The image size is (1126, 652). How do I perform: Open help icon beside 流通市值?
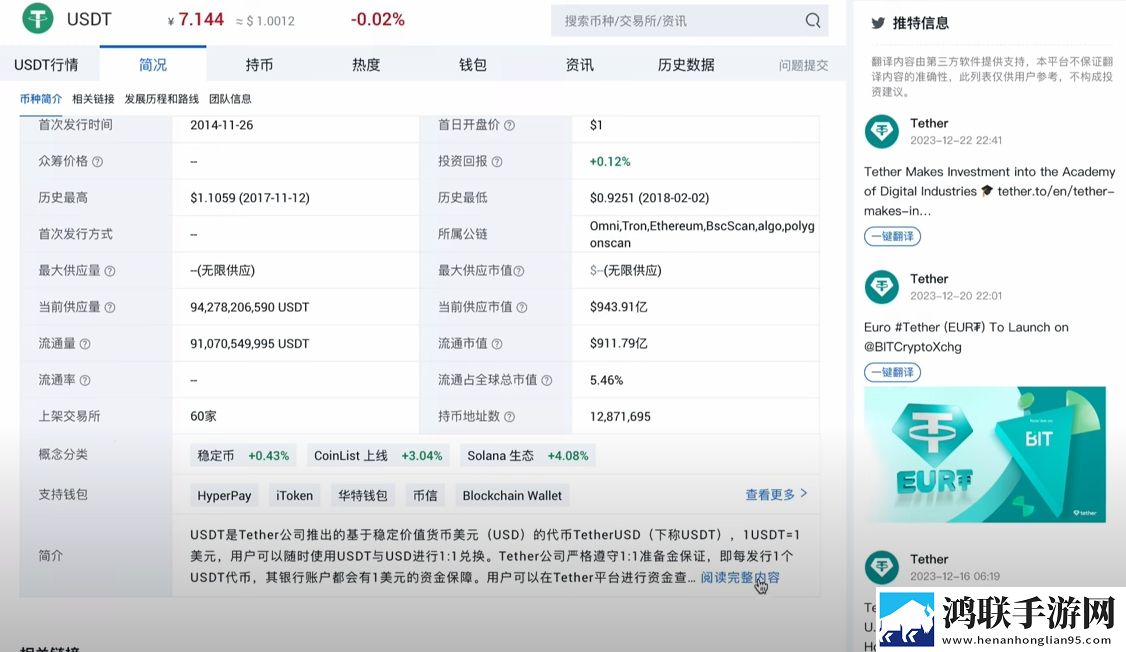pyautogui.click(x=497, y=344)
